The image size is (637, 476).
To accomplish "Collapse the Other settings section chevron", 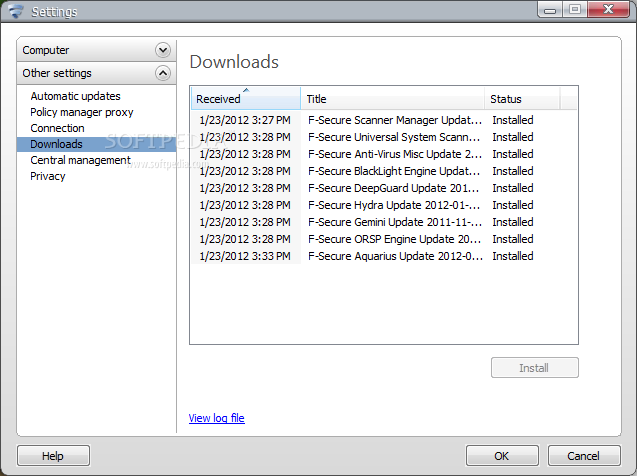I will point(162,73).
